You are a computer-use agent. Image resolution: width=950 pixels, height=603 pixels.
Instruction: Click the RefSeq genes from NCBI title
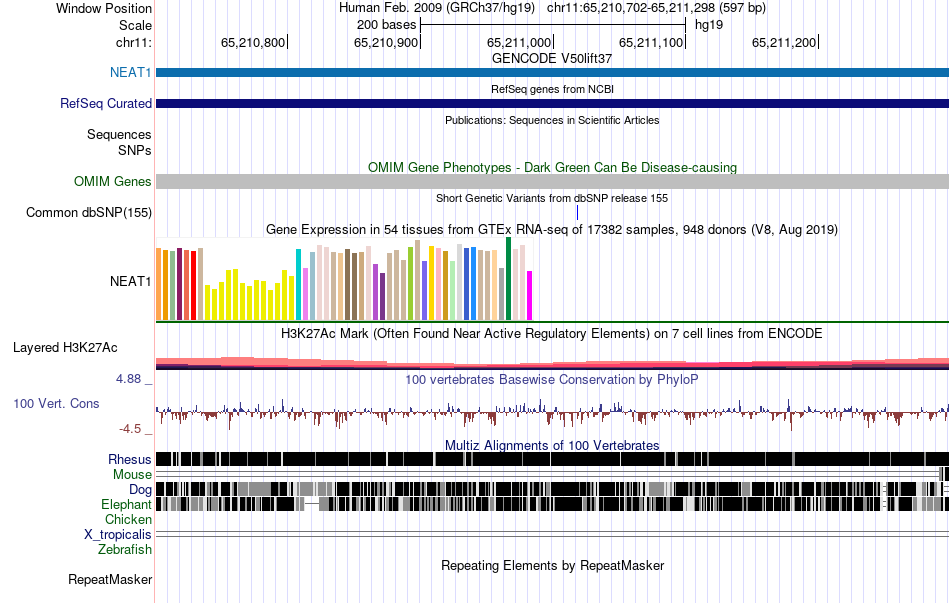tap(553, 89)
